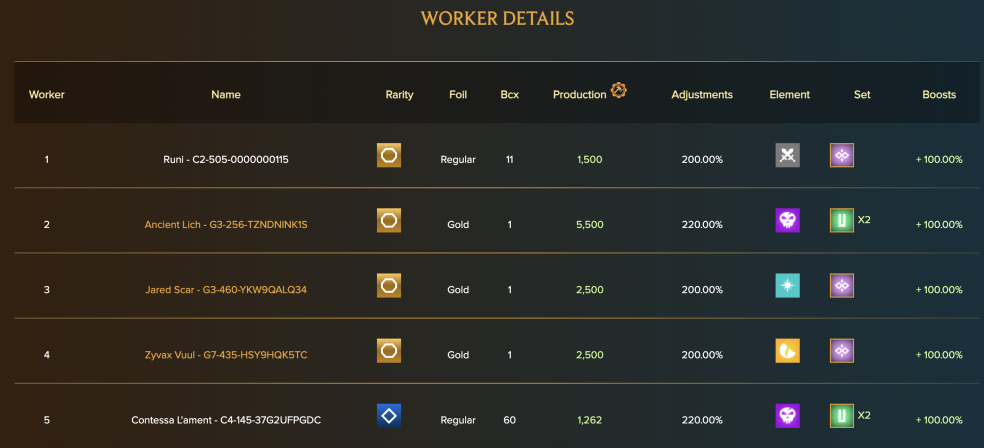Click Jared Scar's teal star element icon
This screenshot has height=448, width=984.
pyautogui.click(x=788, y=285)
